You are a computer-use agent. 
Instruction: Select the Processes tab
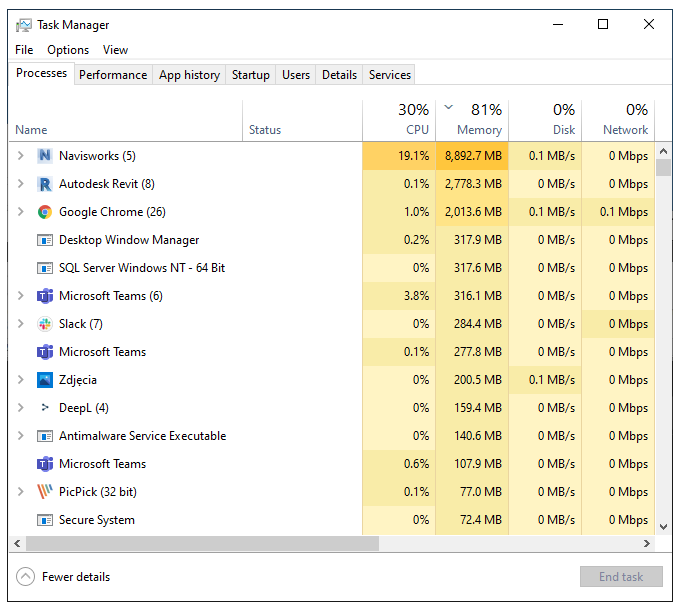coord(41,73)
